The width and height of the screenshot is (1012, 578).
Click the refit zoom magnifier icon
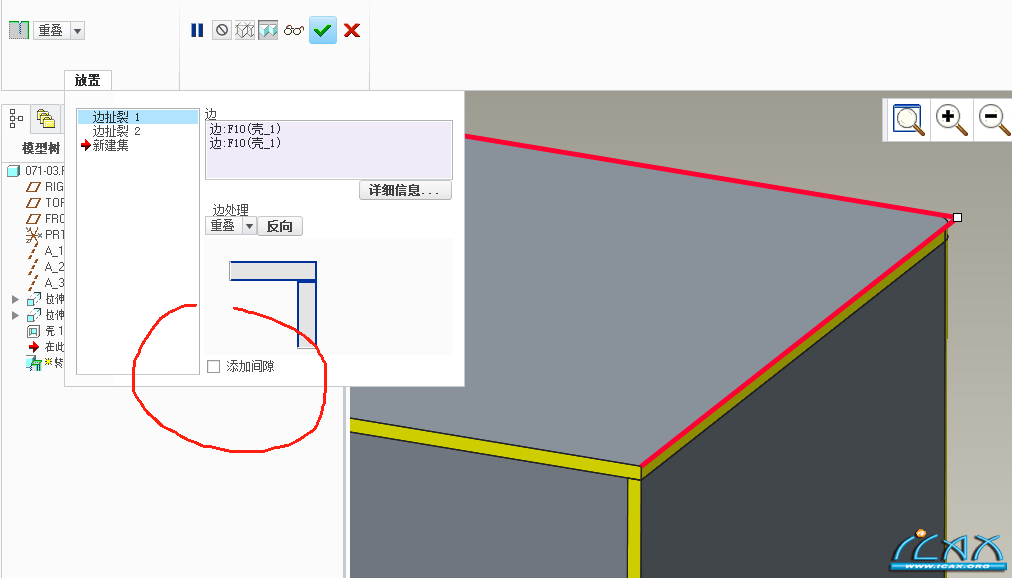coord(907,119)
